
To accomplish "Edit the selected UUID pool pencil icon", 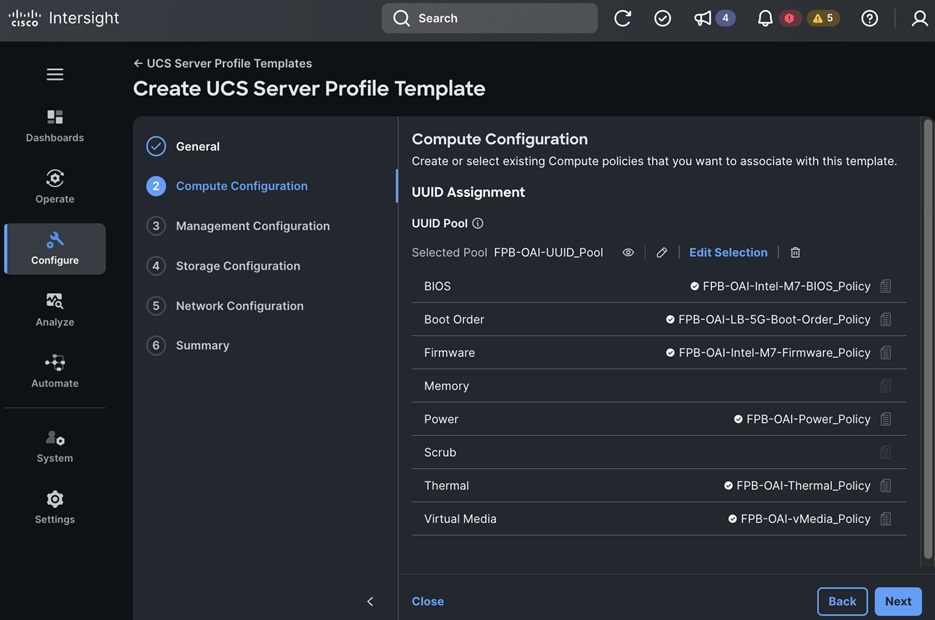I will tap(662, 253).
